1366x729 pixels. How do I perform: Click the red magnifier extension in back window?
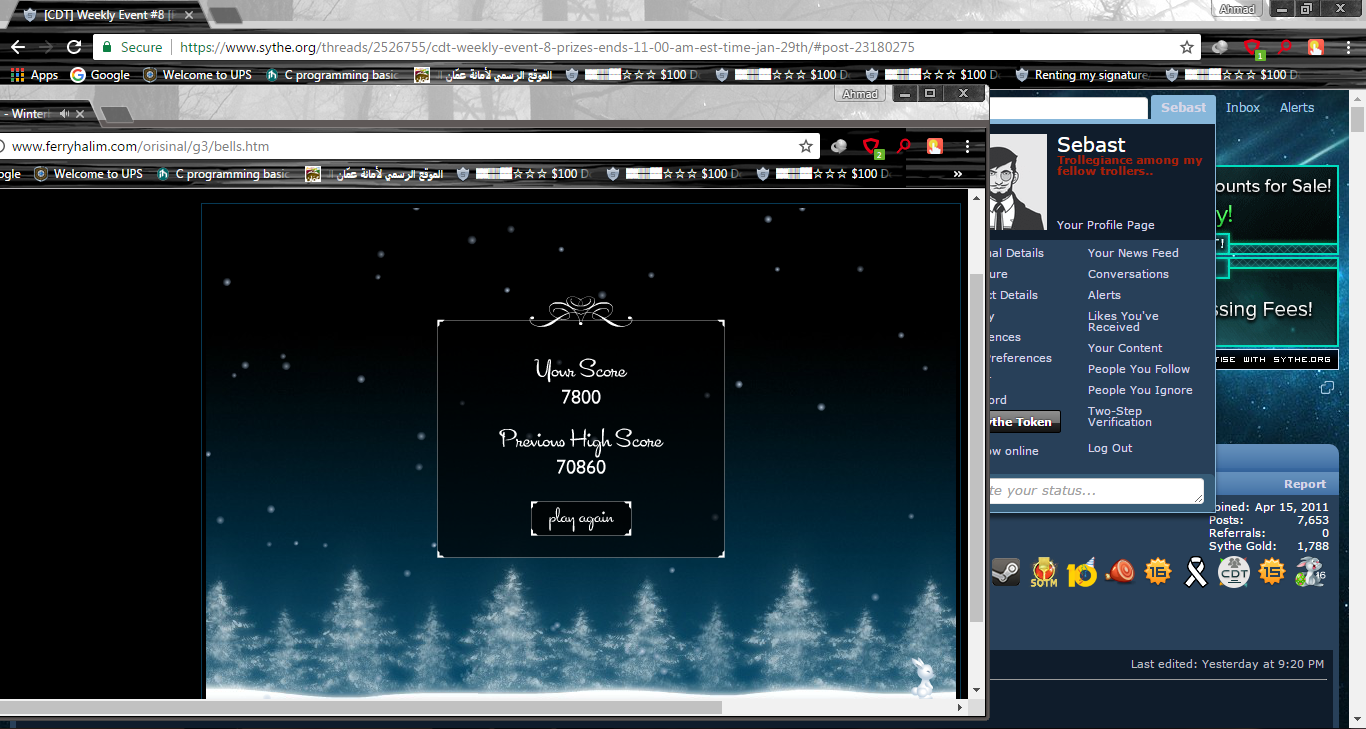1284,46
